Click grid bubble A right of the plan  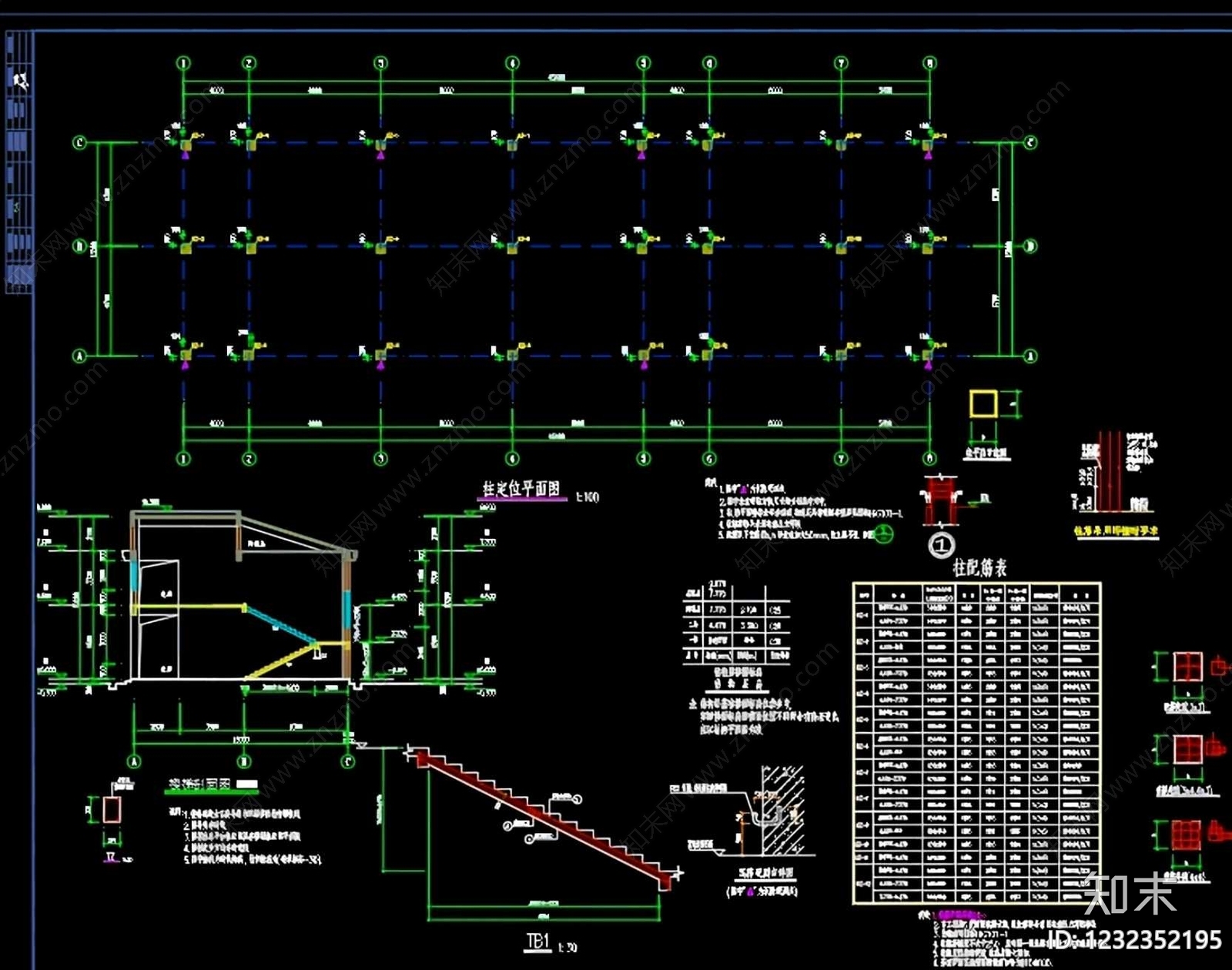[x=1031, y=356]
